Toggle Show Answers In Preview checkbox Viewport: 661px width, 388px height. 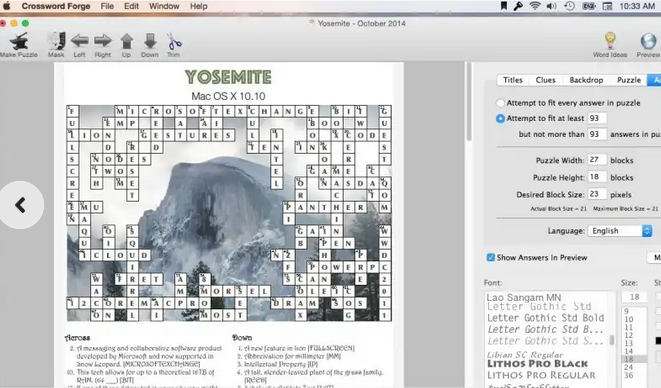click(490, 257)
